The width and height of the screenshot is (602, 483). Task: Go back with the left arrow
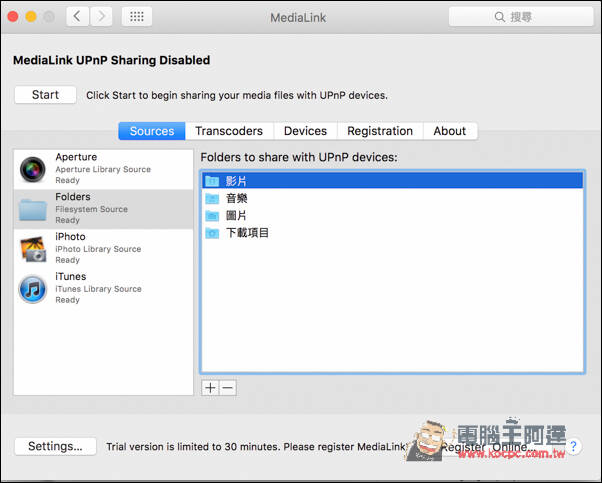tap(78, 17)
